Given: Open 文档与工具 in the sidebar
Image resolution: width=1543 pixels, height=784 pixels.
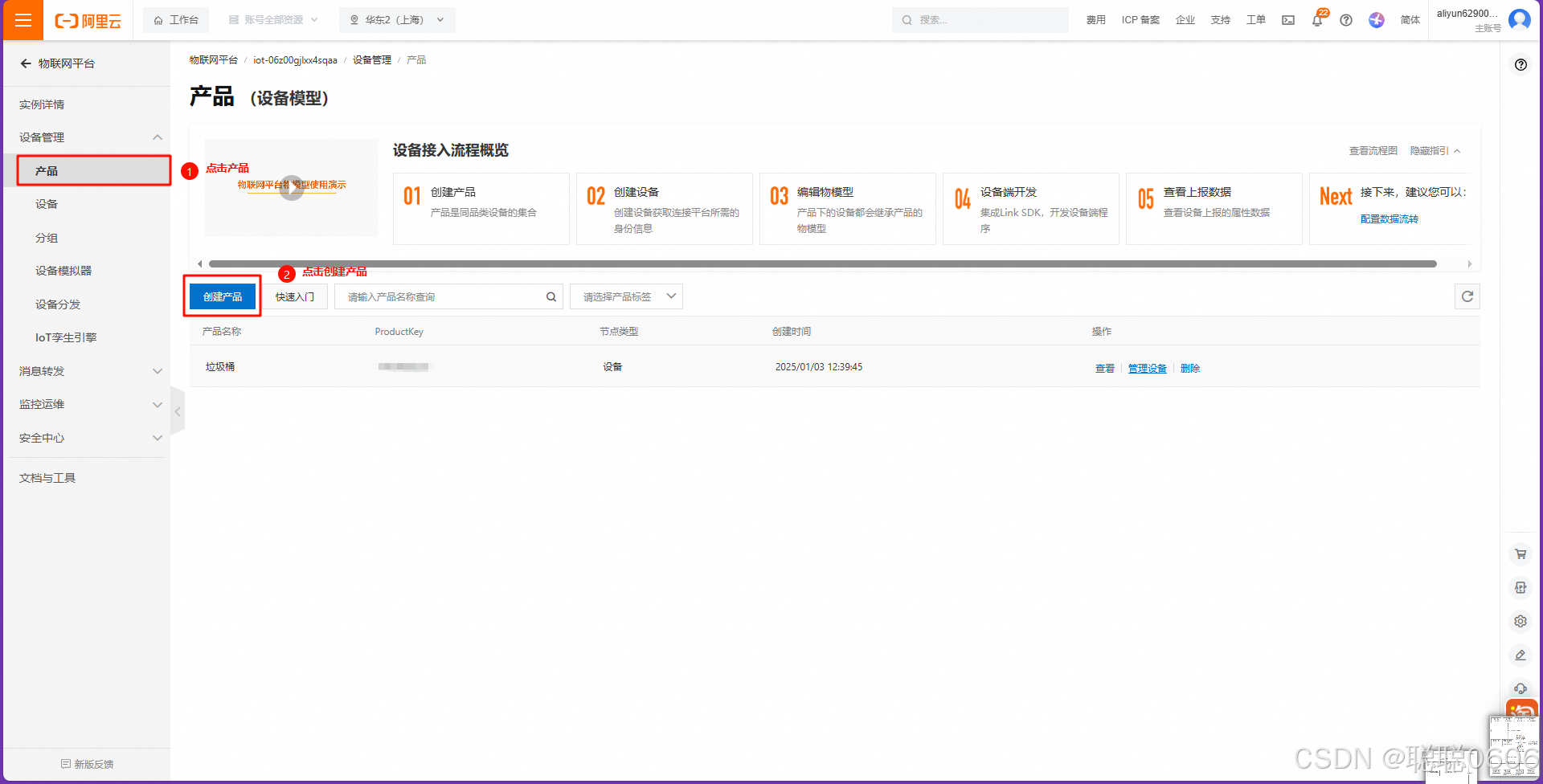Looking at the screenshot, I should [47, 478].
